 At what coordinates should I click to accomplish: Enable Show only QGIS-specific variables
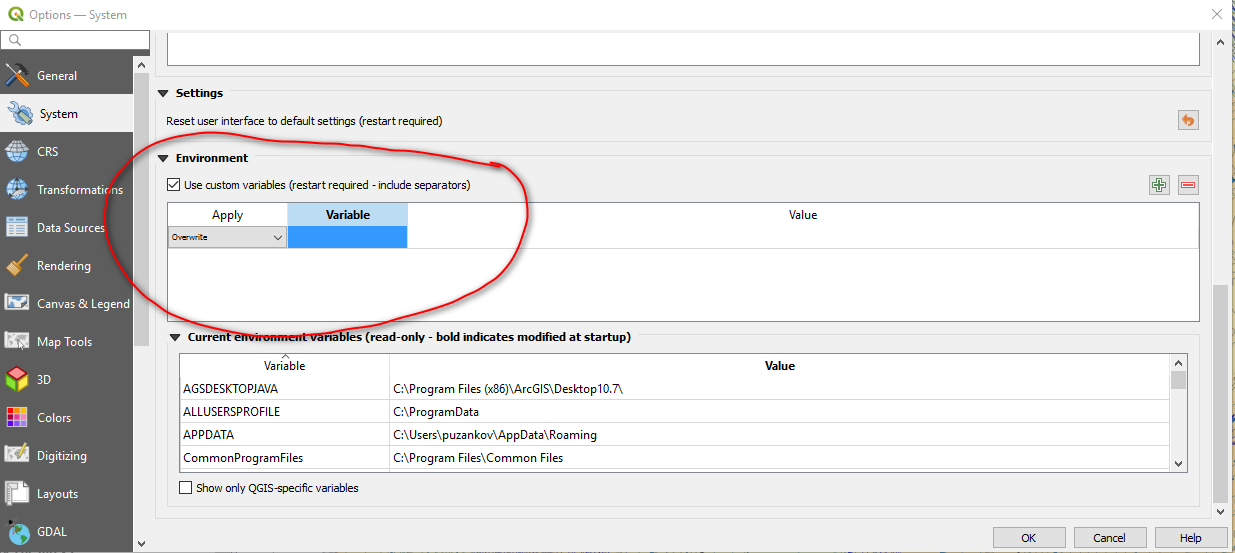[185, 488]
